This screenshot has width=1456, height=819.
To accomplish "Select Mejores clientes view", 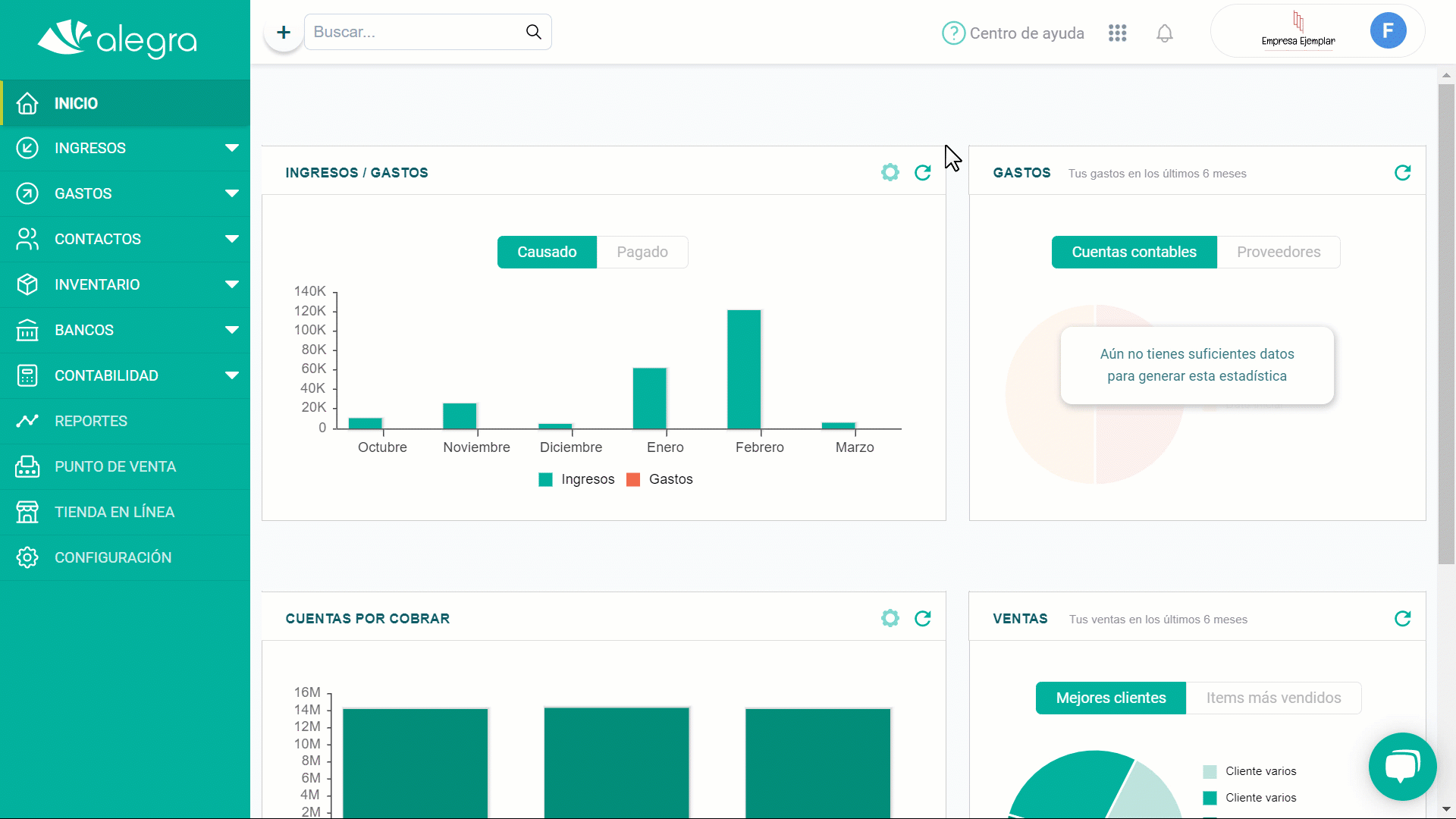I will (x=1111, y=698).
